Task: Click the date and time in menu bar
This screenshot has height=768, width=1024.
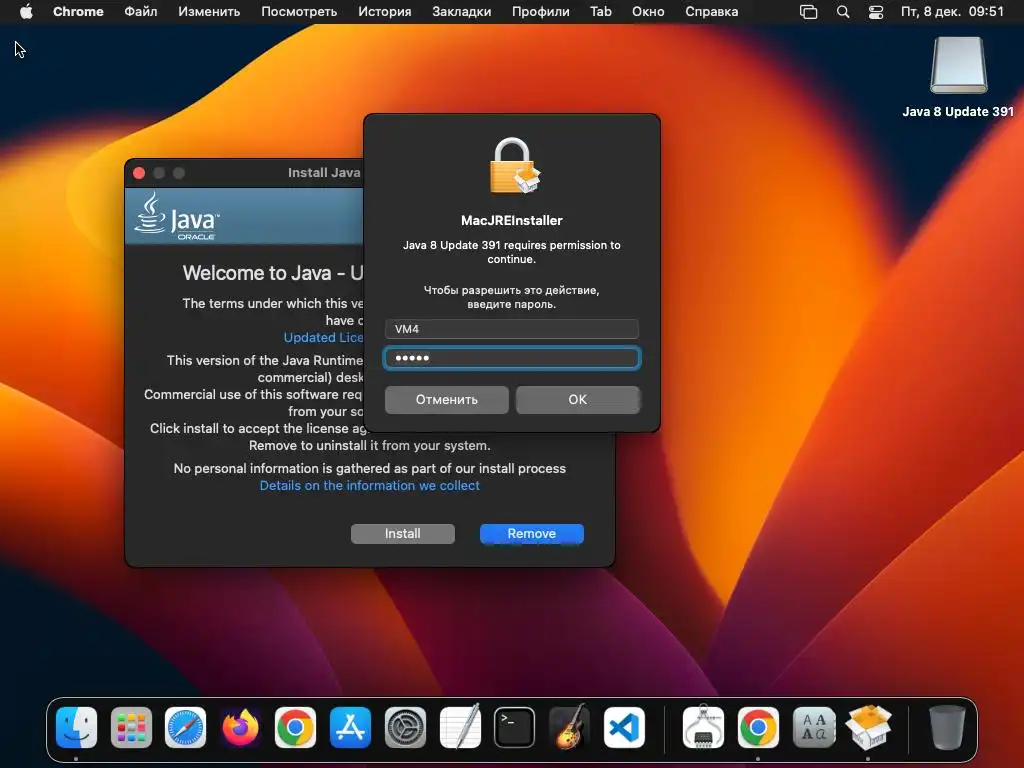Action: (952, 12)
